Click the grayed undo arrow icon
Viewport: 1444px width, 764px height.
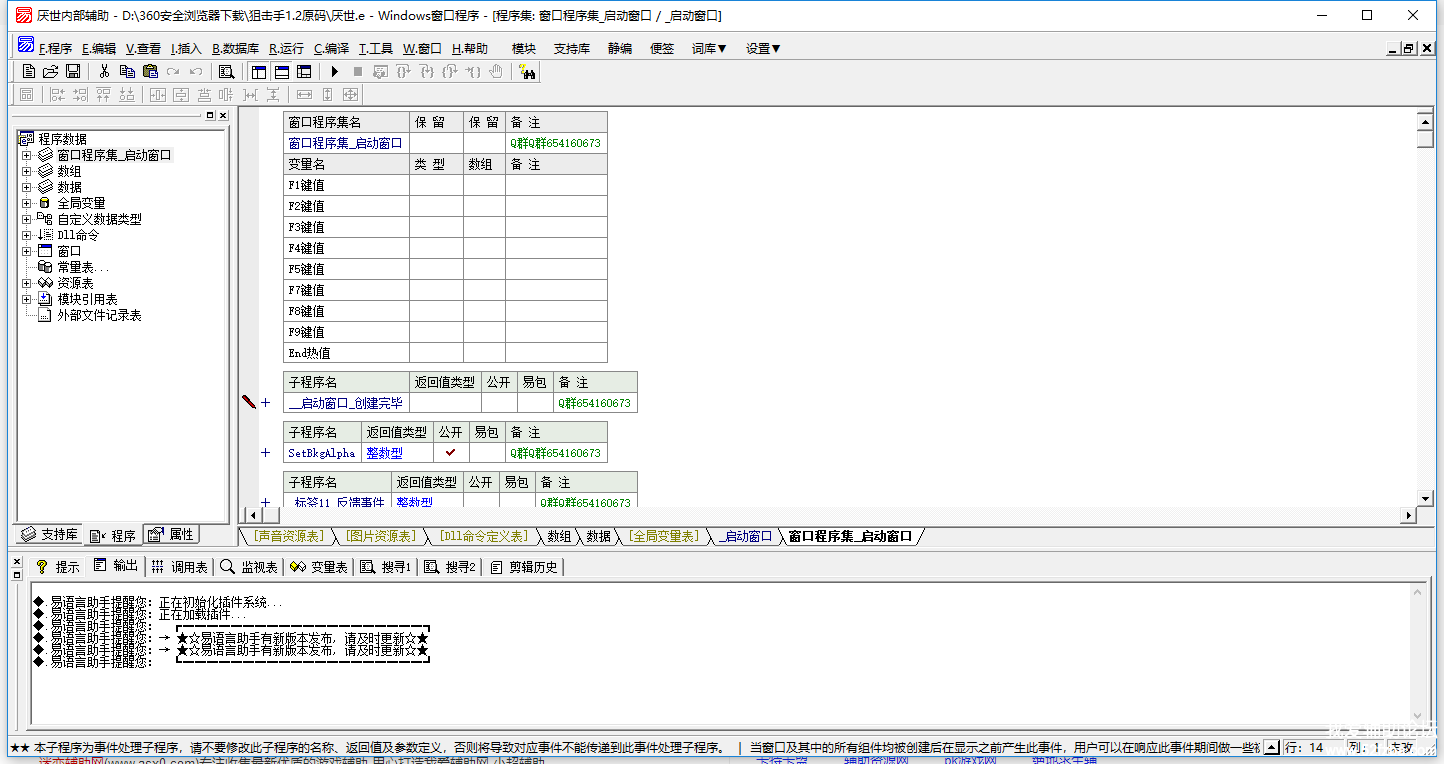196,71
